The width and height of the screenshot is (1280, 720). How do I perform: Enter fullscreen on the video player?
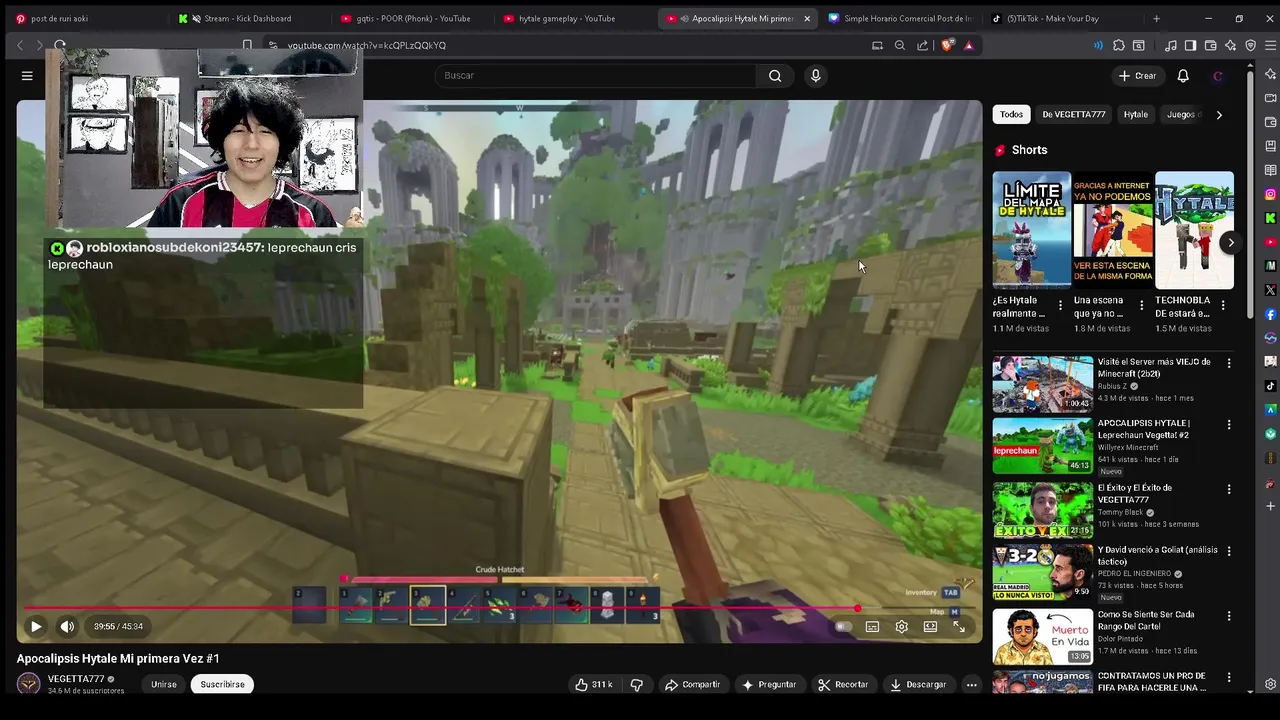pyautogui.click(x=959, y=627)
